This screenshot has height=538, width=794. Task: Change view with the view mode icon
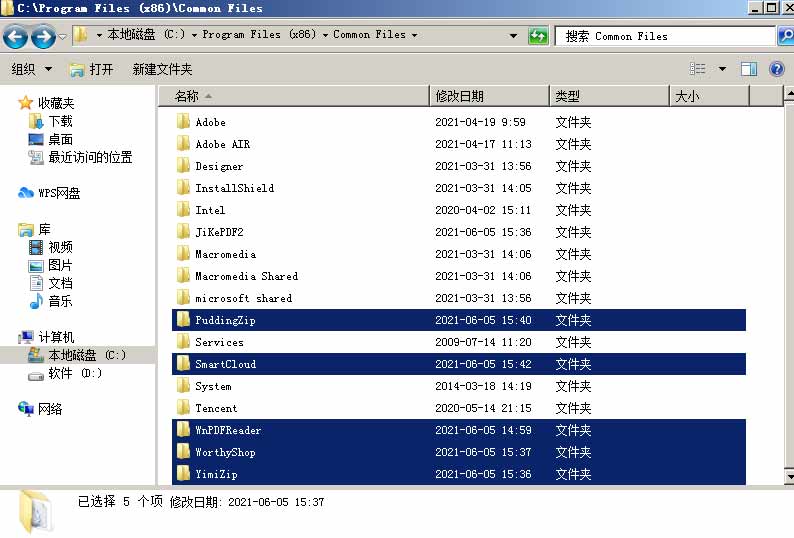tap(697, 68)
